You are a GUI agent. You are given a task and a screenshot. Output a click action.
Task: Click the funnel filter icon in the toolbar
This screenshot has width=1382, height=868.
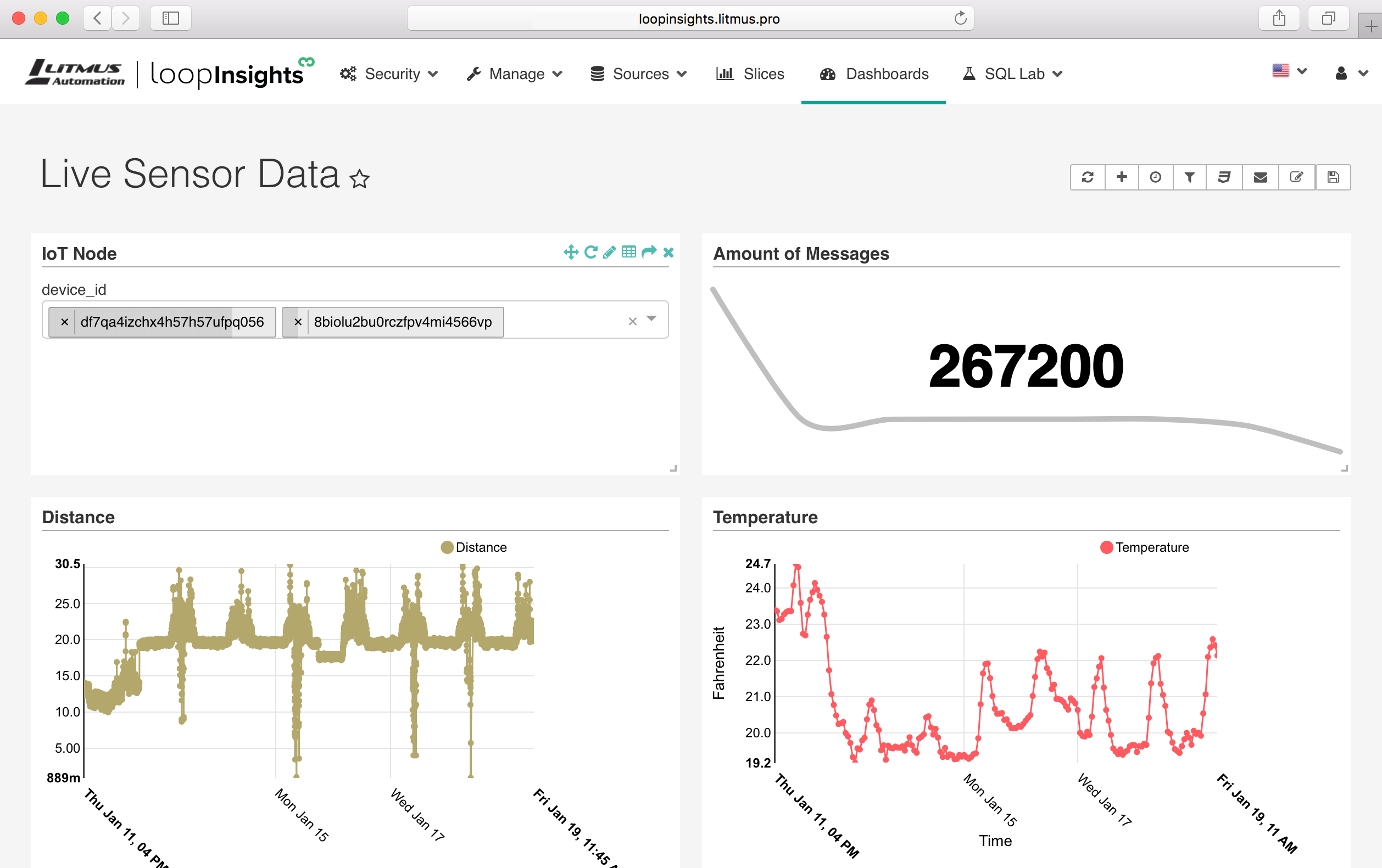click(1190, 177)
